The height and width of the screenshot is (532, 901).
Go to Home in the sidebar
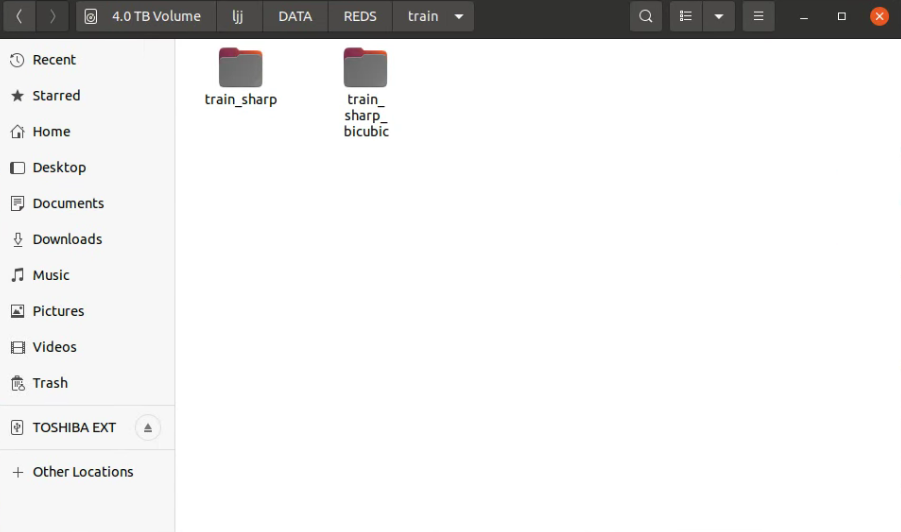click(x=87, y=132)
